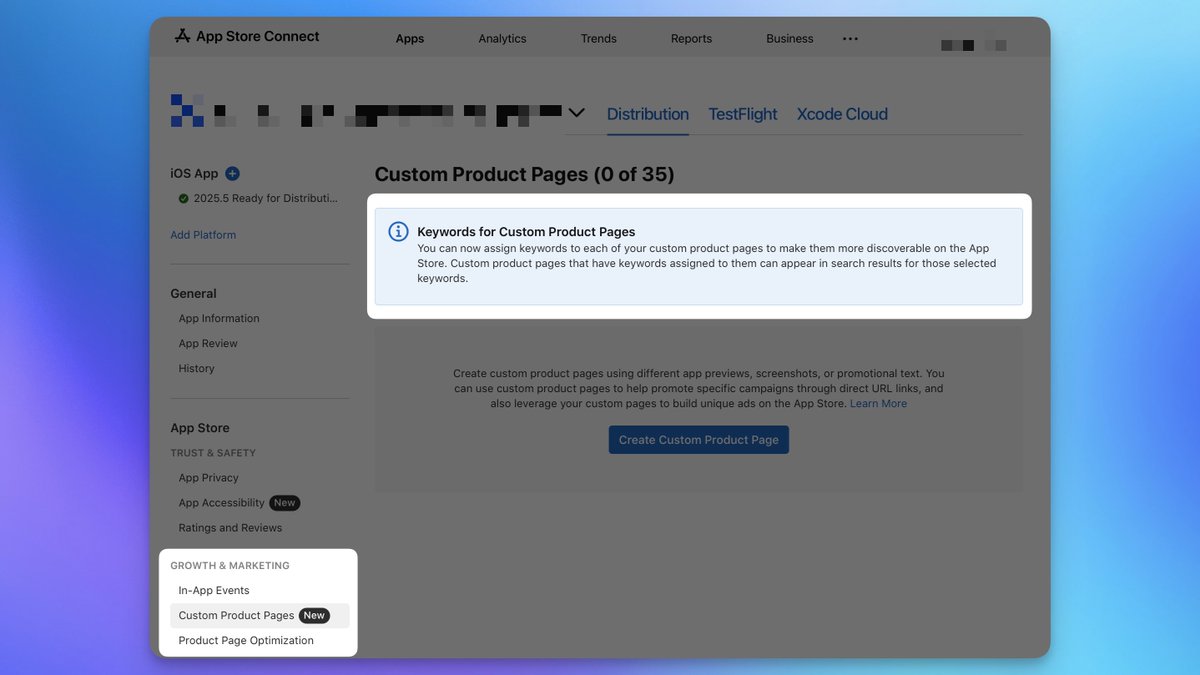
Task: Click the Add Platform link
Action: (203, 235)
